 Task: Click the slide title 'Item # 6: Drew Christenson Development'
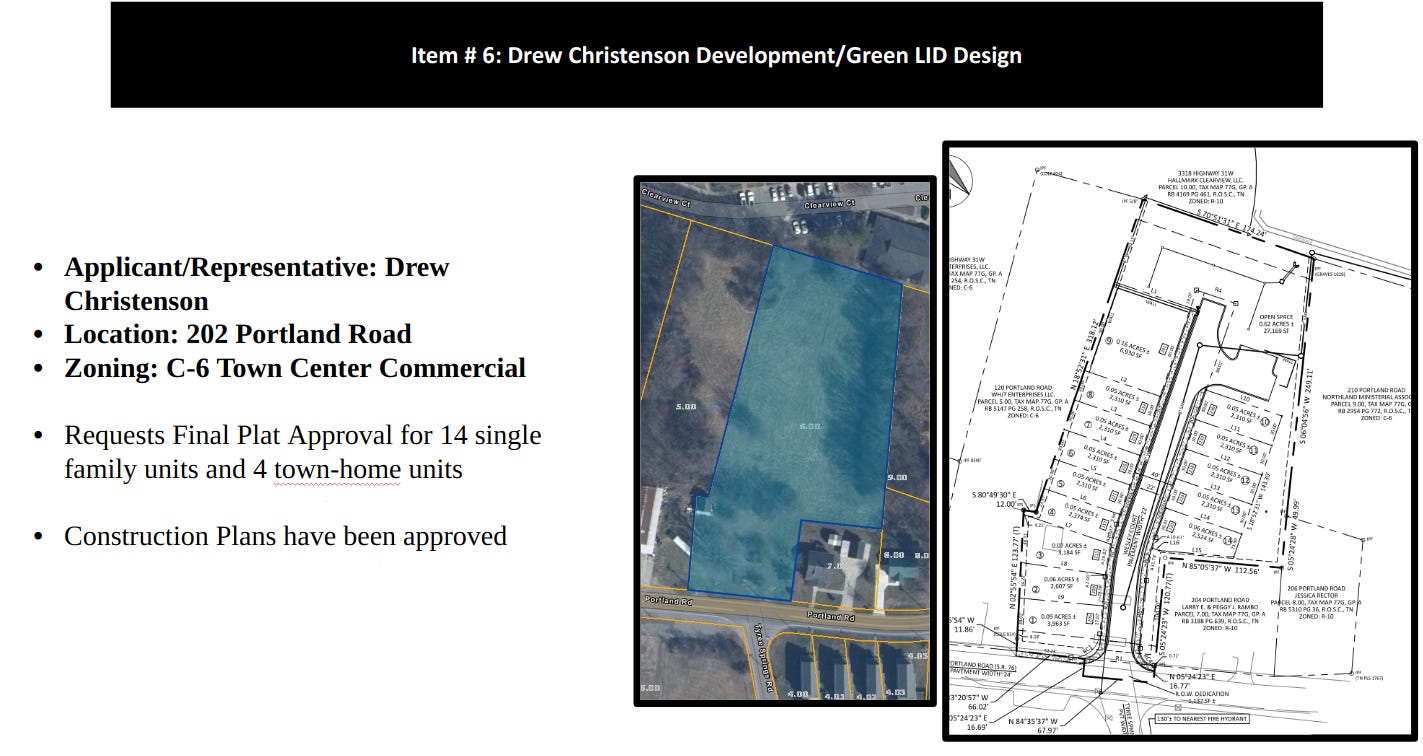[716, 55]
